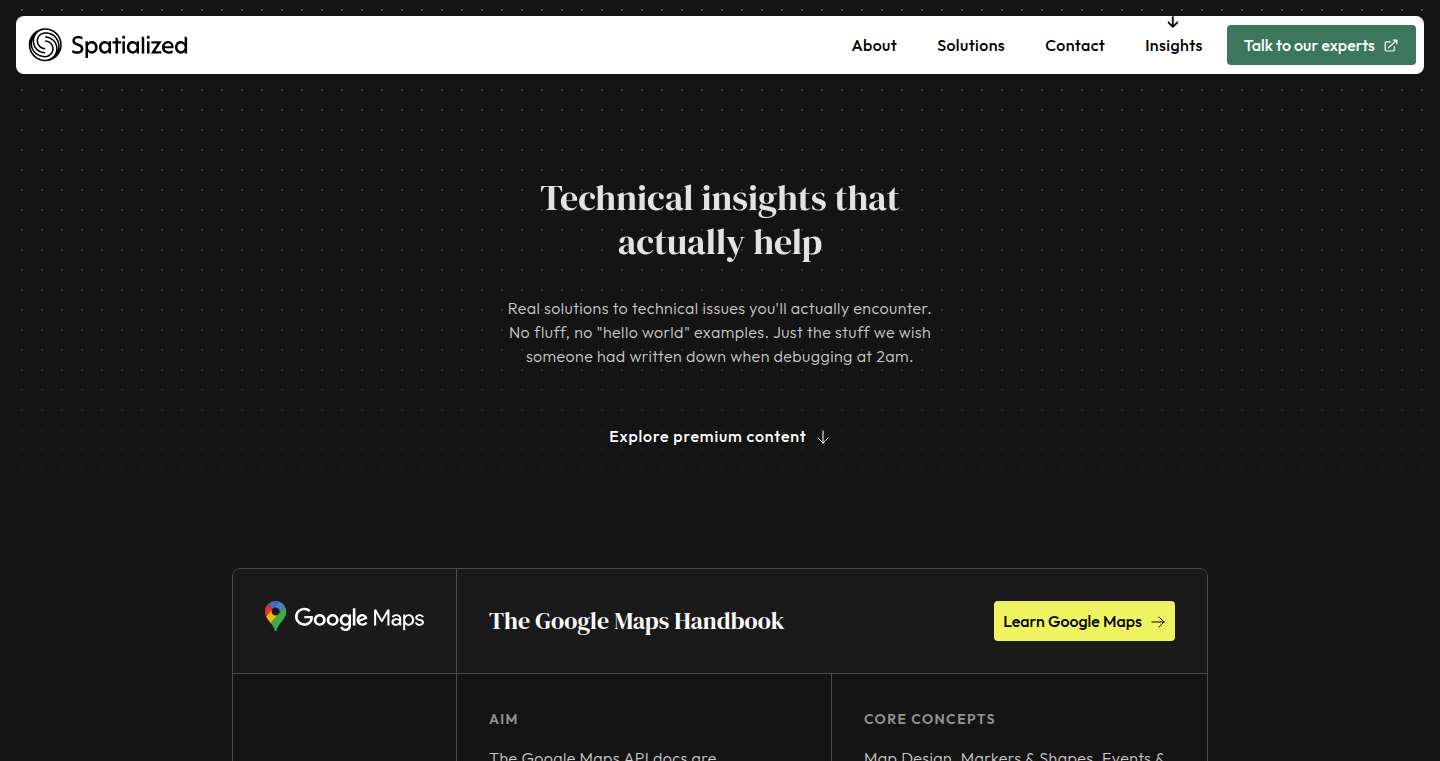Click the CORE CONCEPTS label
Screen dimensions: 1440x761
pos(929,719)
